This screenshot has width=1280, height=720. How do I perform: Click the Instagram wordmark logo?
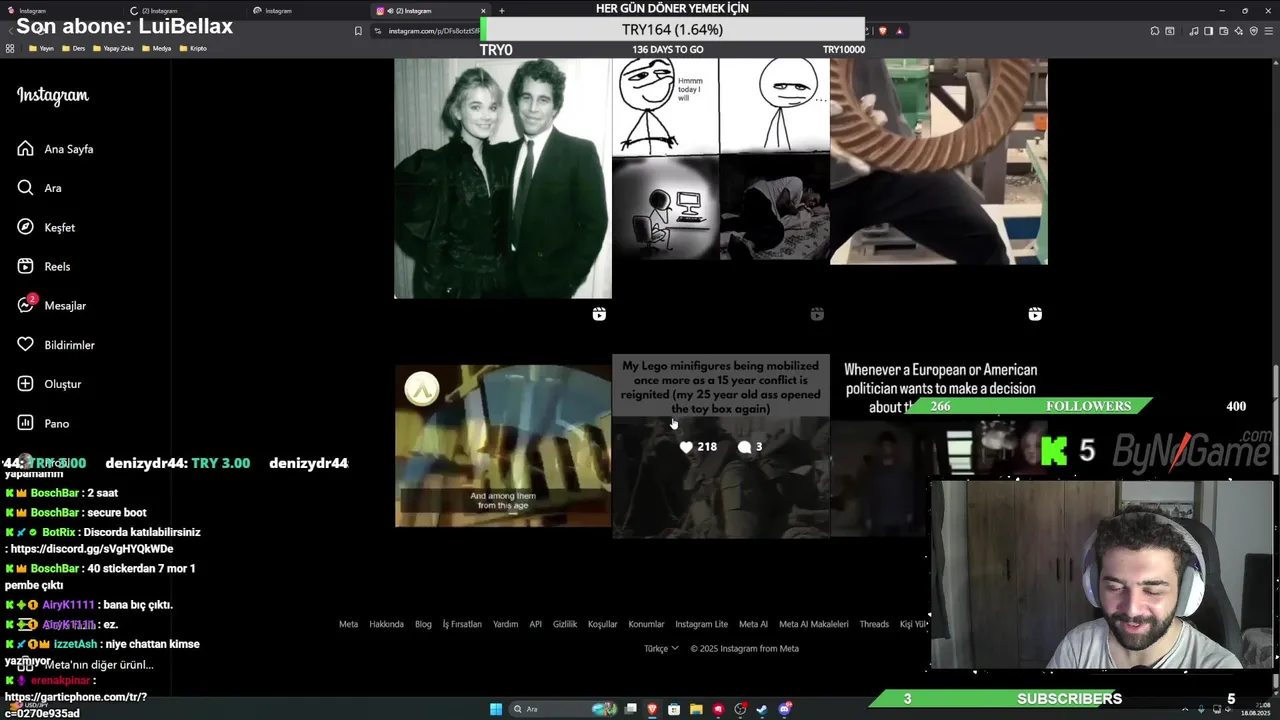[53, 96]
